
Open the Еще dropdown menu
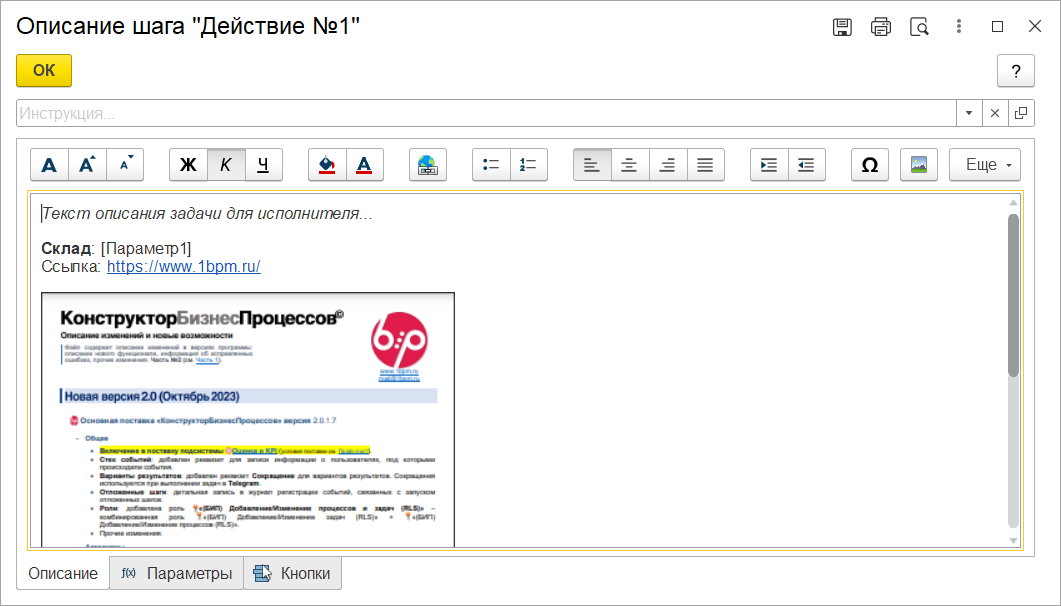[985, 165]
